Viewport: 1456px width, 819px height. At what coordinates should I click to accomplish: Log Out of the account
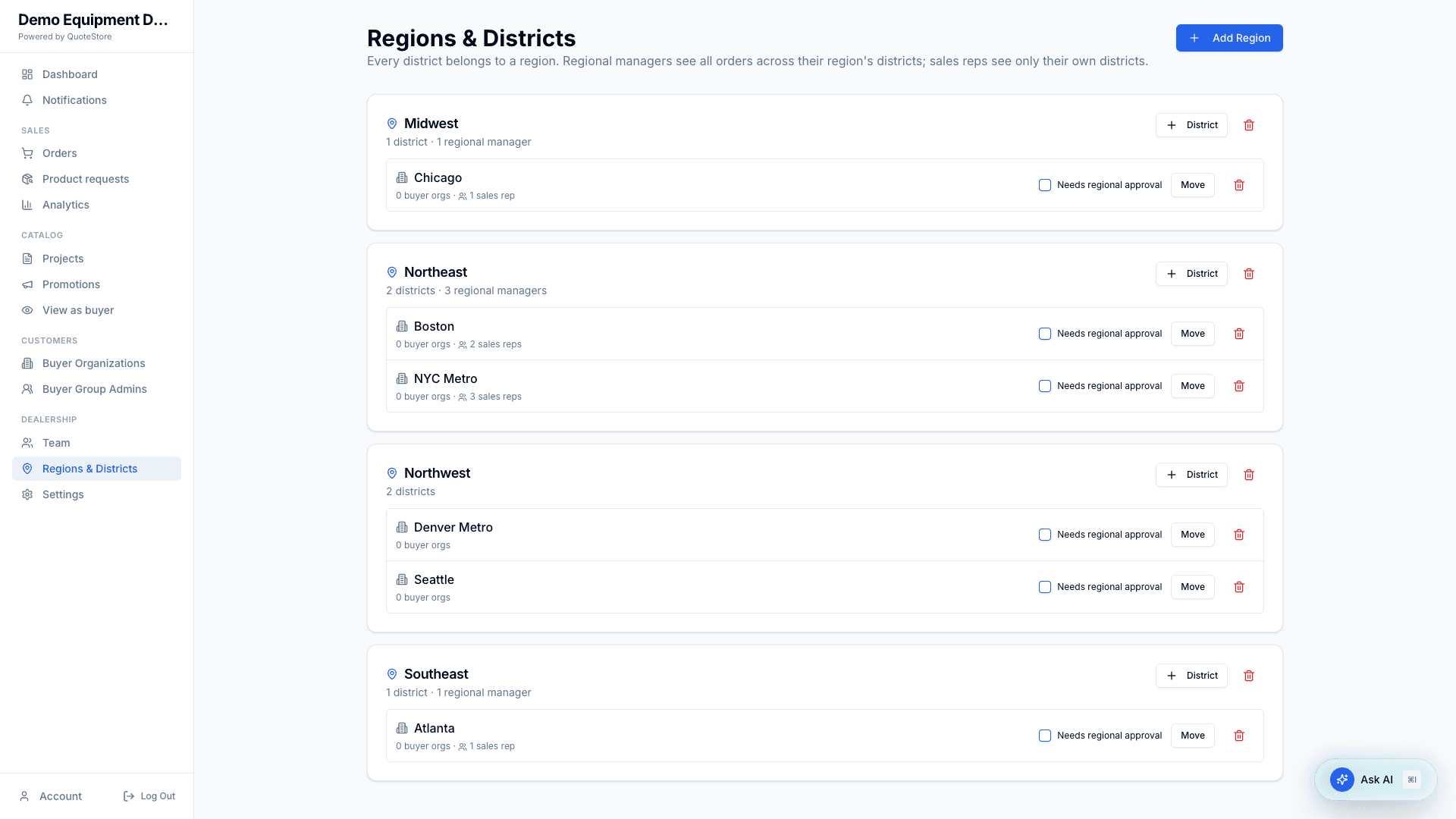[x=149, y=796]
